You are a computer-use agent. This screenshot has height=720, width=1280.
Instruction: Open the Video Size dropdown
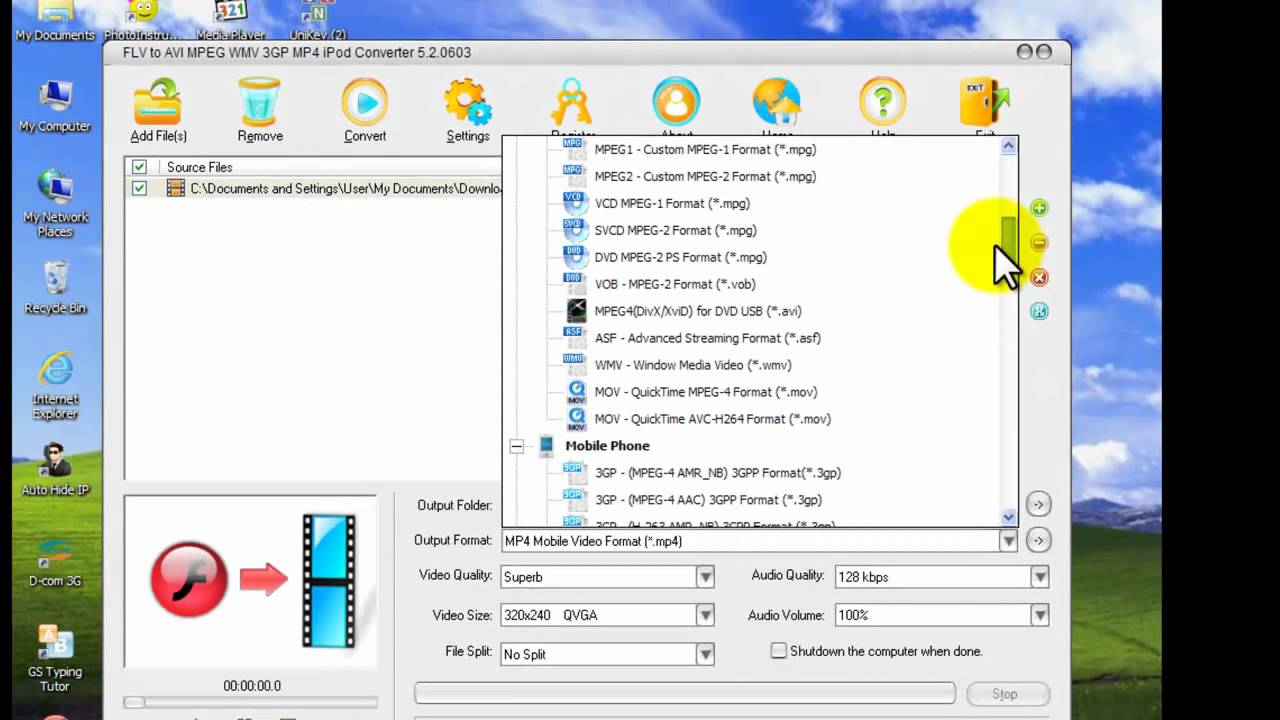pos(705,615)
